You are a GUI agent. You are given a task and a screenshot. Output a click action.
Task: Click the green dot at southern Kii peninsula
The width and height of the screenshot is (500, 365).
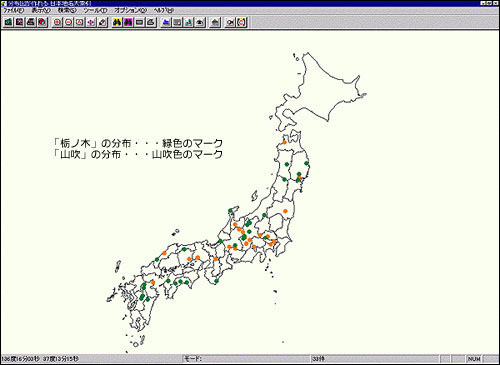pyautogui.click(x=216, y=281)
